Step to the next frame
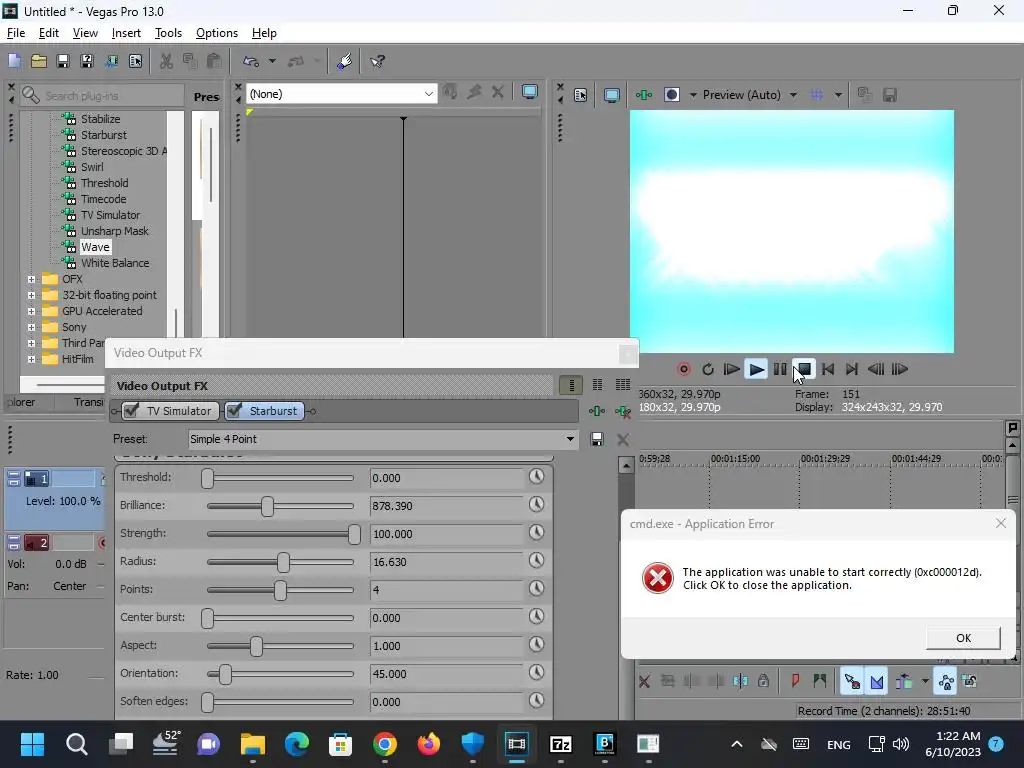The height and width of the screenshot is (768, 1024). [900, 369]
